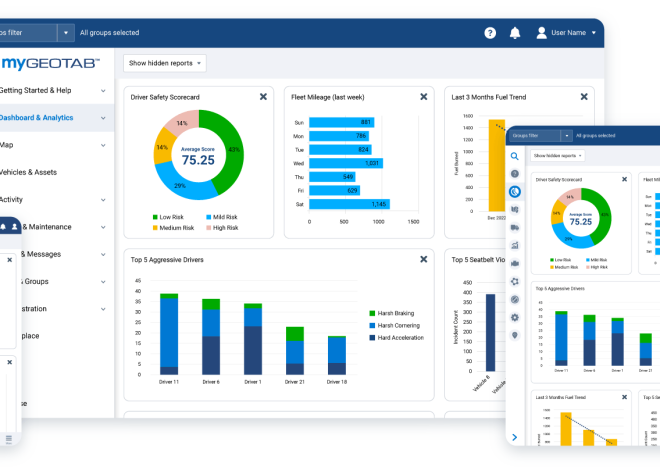Toggle Mild Risk legend in tablet scorecard
Screen dimensions: 660x470
click(596, 260)
